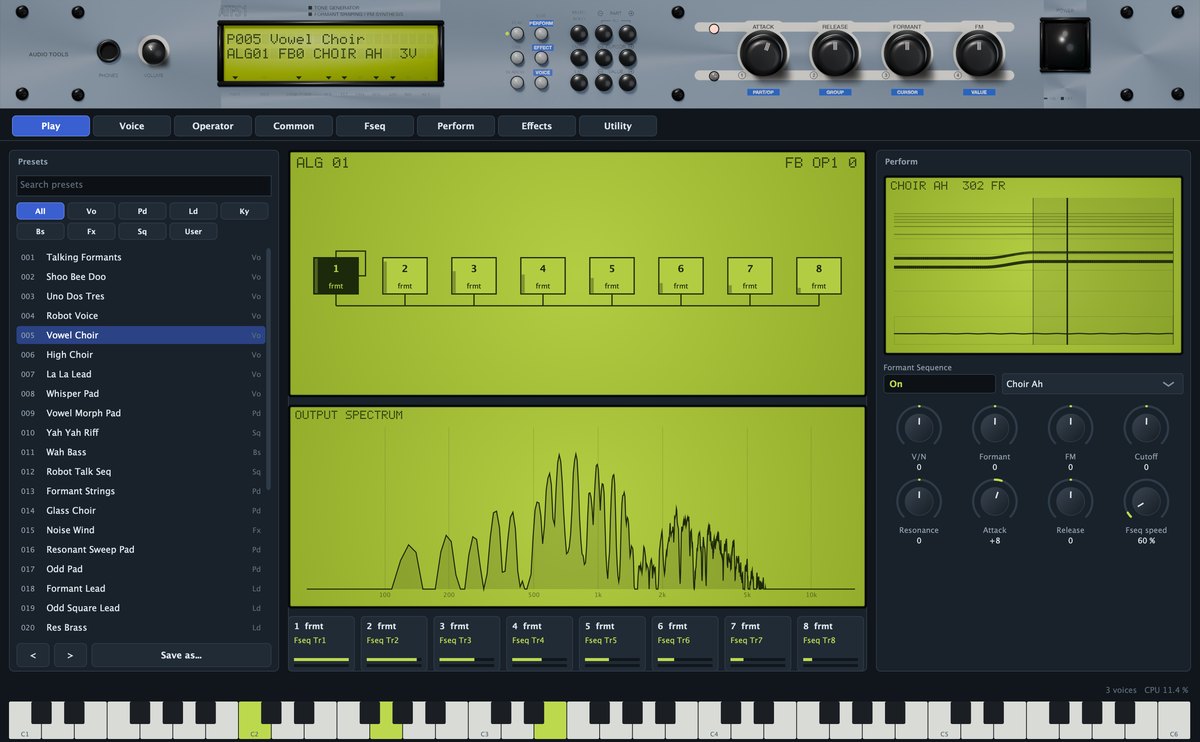Open the Choir Ah formant sequence dropdown
The width and height of the screenshot is (1200, 742).
[1092, 384]
